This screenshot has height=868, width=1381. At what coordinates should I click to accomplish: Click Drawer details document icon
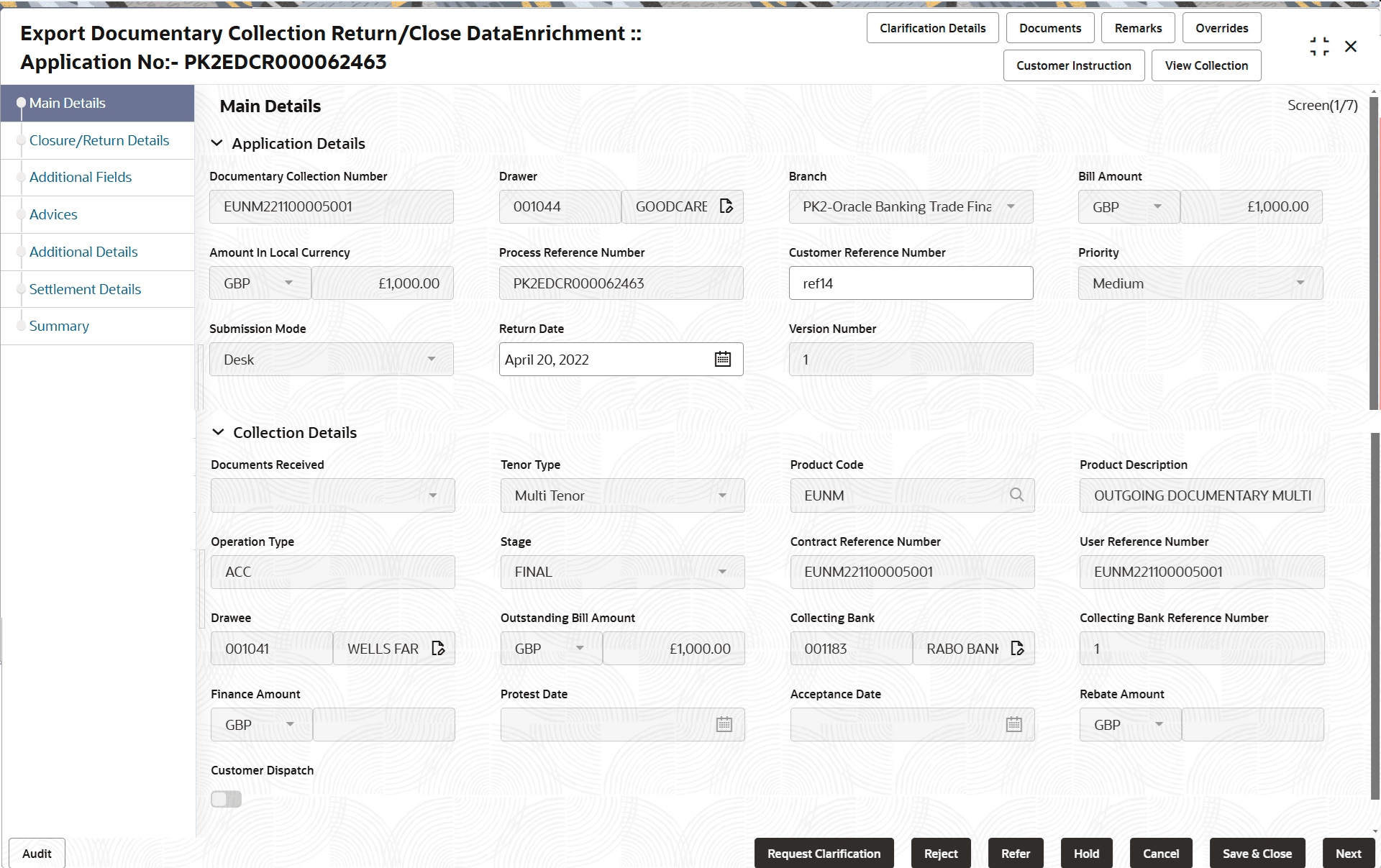tap(726, 206)
